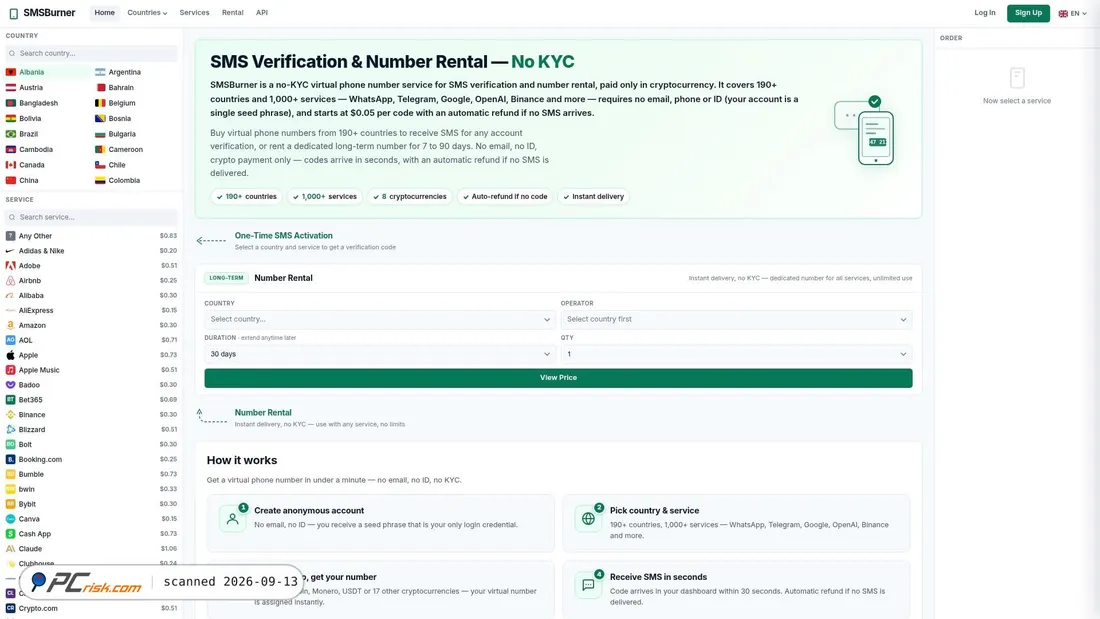The width and height of the screenshot is (1100, 619).
Task: Select the Brazil flag icon
Action: tap(11, 134)
